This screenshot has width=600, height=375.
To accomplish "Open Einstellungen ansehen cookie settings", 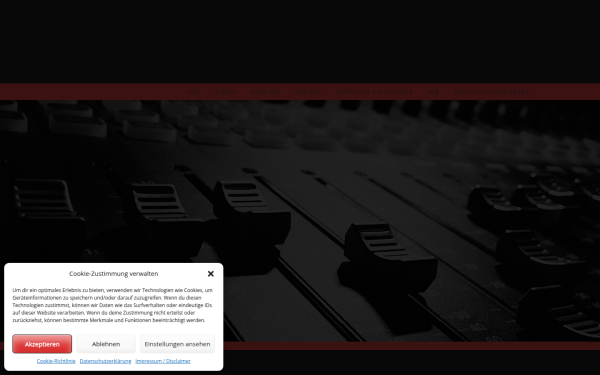I will click(x=177, y=344).
